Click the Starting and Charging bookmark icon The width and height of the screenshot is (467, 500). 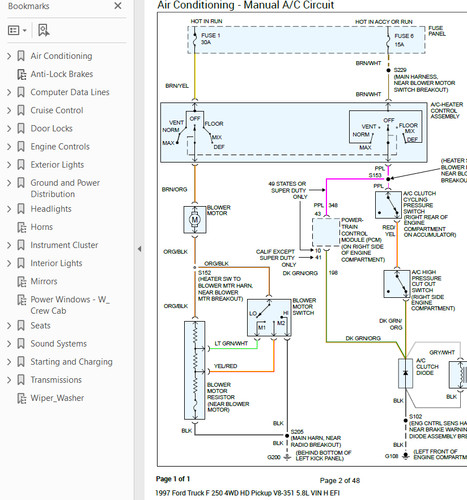coord(21,362)
